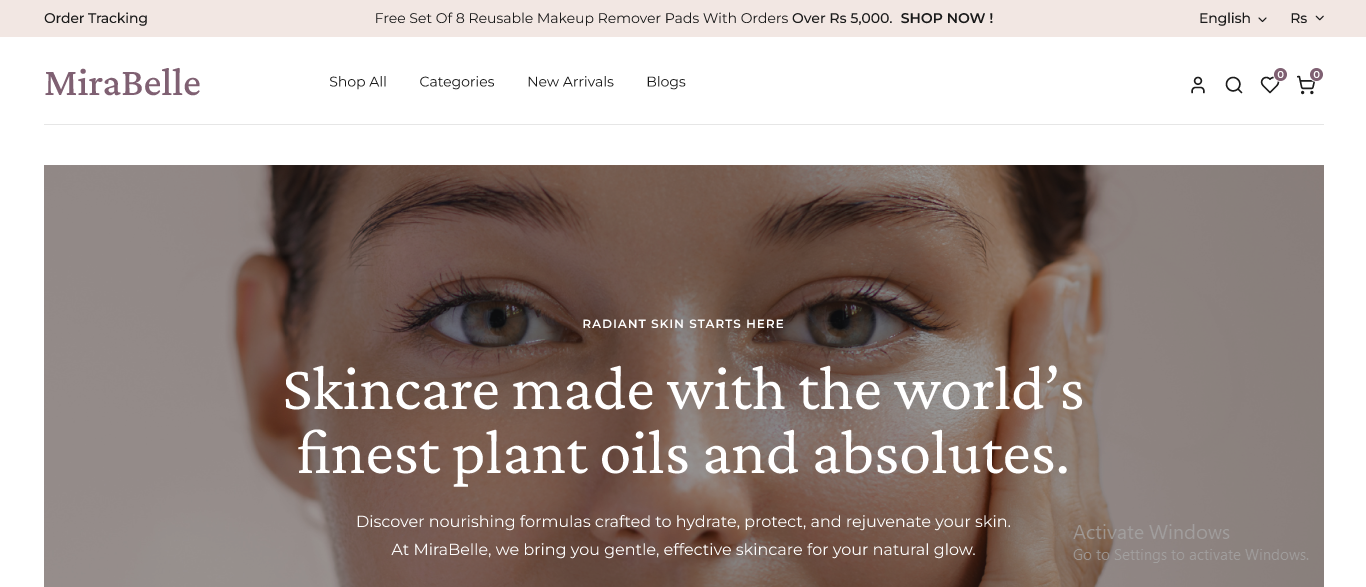Go to the New Arrivals page

570,82
